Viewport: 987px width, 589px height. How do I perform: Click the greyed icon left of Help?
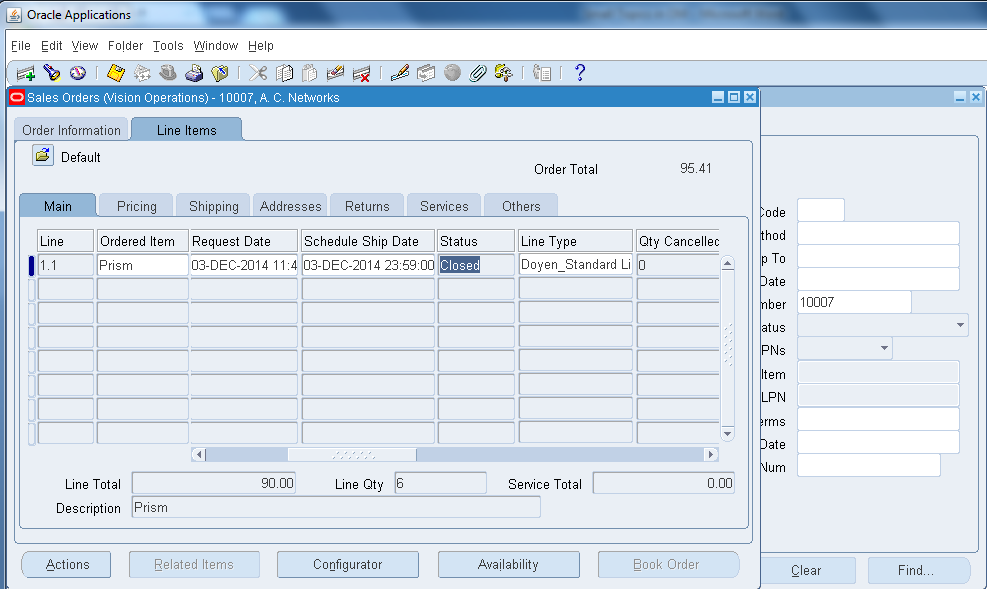(542, 73)
